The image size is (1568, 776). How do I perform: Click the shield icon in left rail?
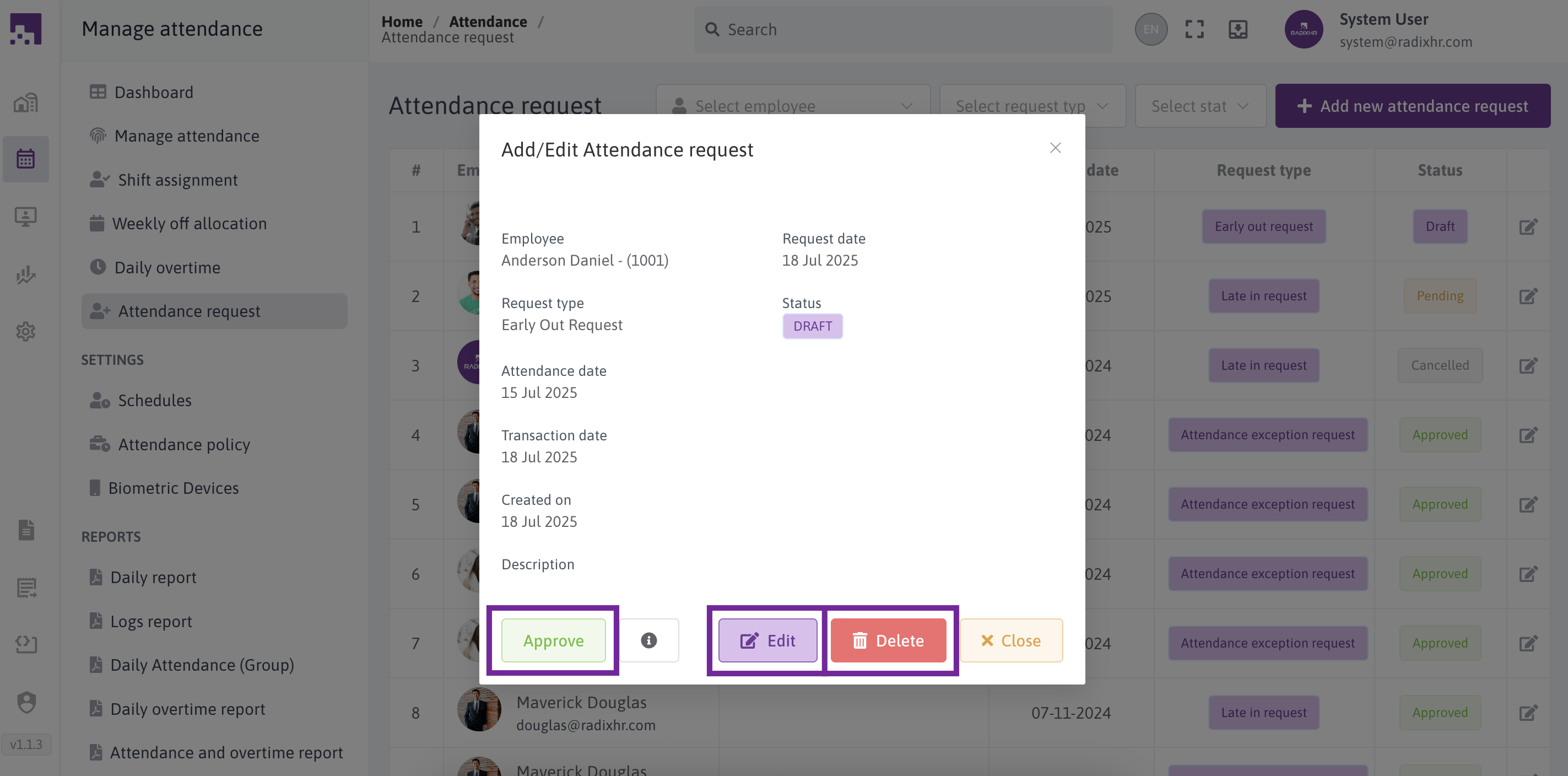25,702
